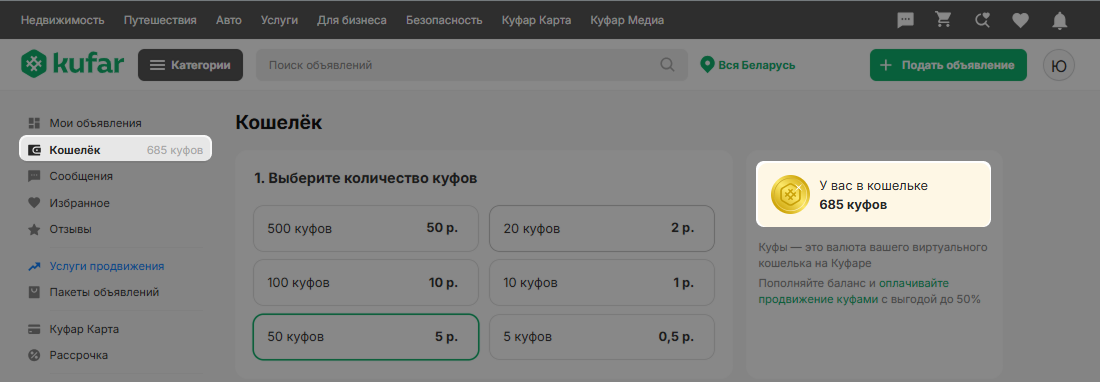Open the user avatar with letter Ю
Image resolution: width=1100 pixels, height=382 pixels.
point(1059,65)
